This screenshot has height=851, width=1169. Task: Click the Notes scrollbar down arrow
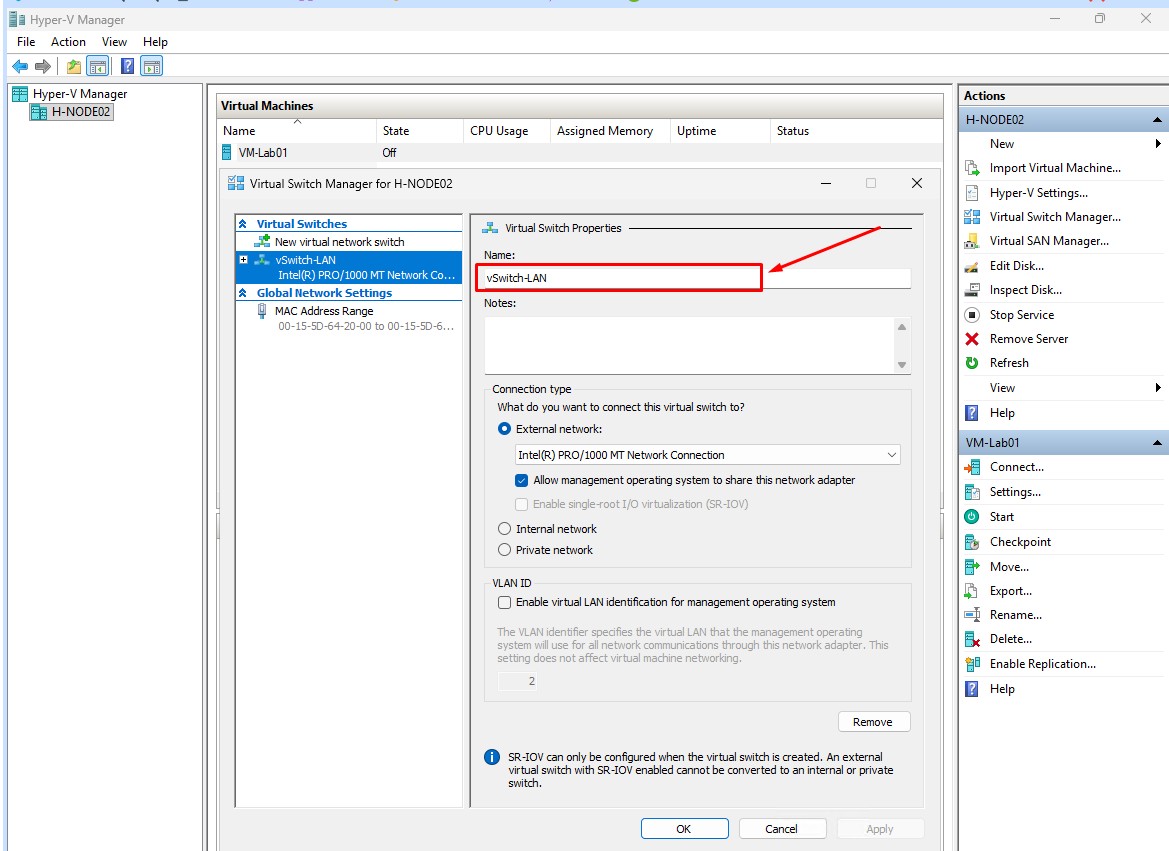[x=901, y=365]
